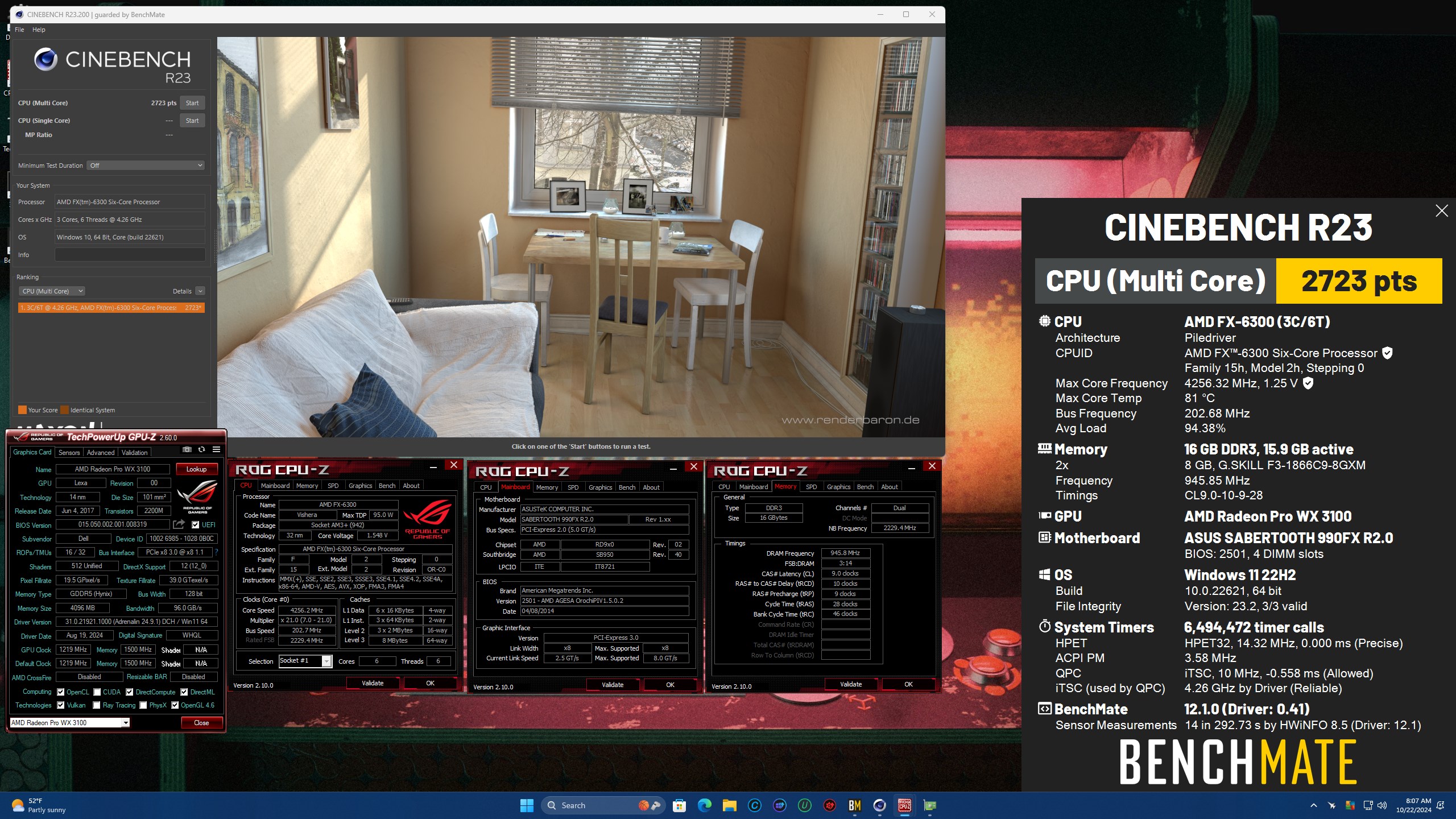Toggle the OpenCL checkbox

[61, 692]
